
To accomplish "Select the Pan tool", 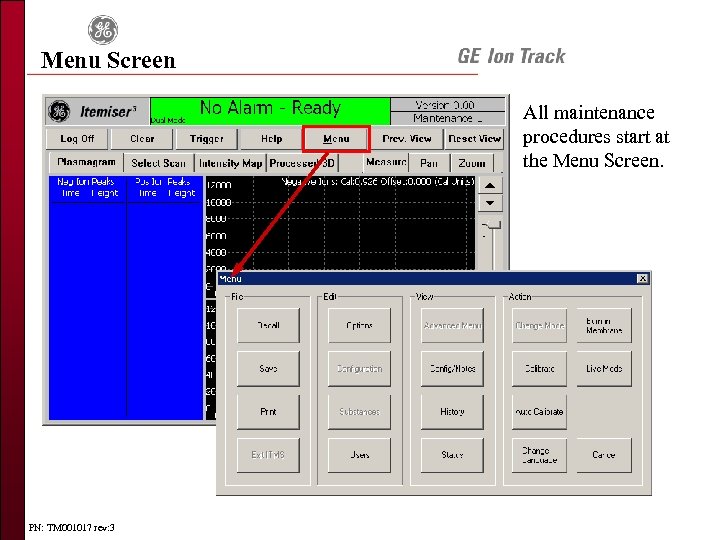I will tap(429, 163).
